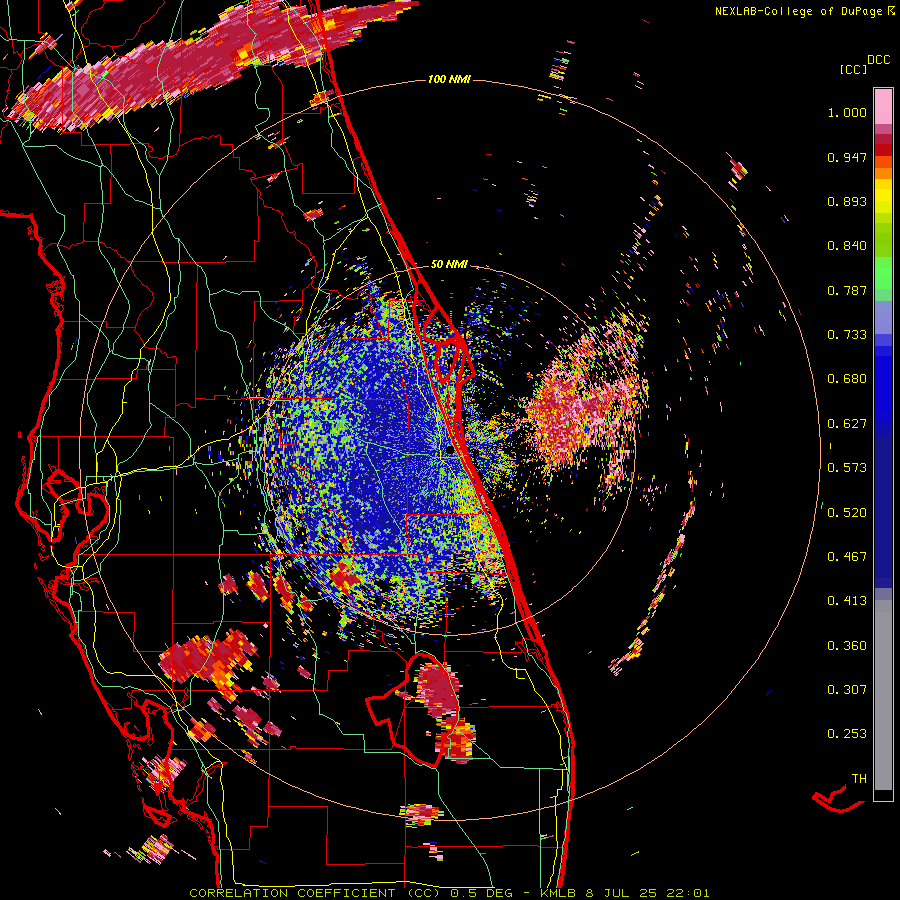Select the 1.000 legend value

pyautogui.click(x=847, y=113)
